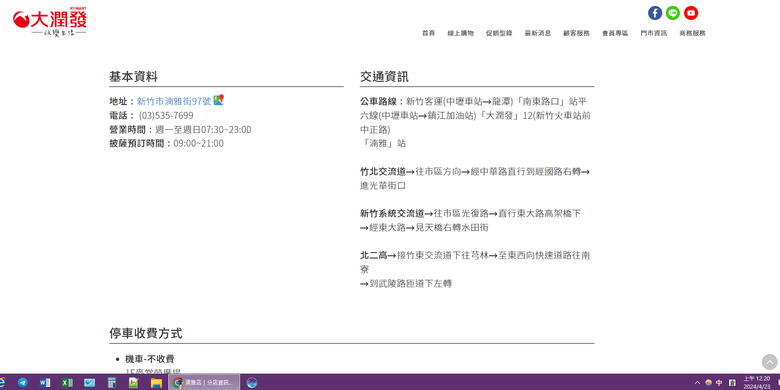Click the 「湳雅」站 bus stop text
Screen dimensions: 780x390
point(383,143)
